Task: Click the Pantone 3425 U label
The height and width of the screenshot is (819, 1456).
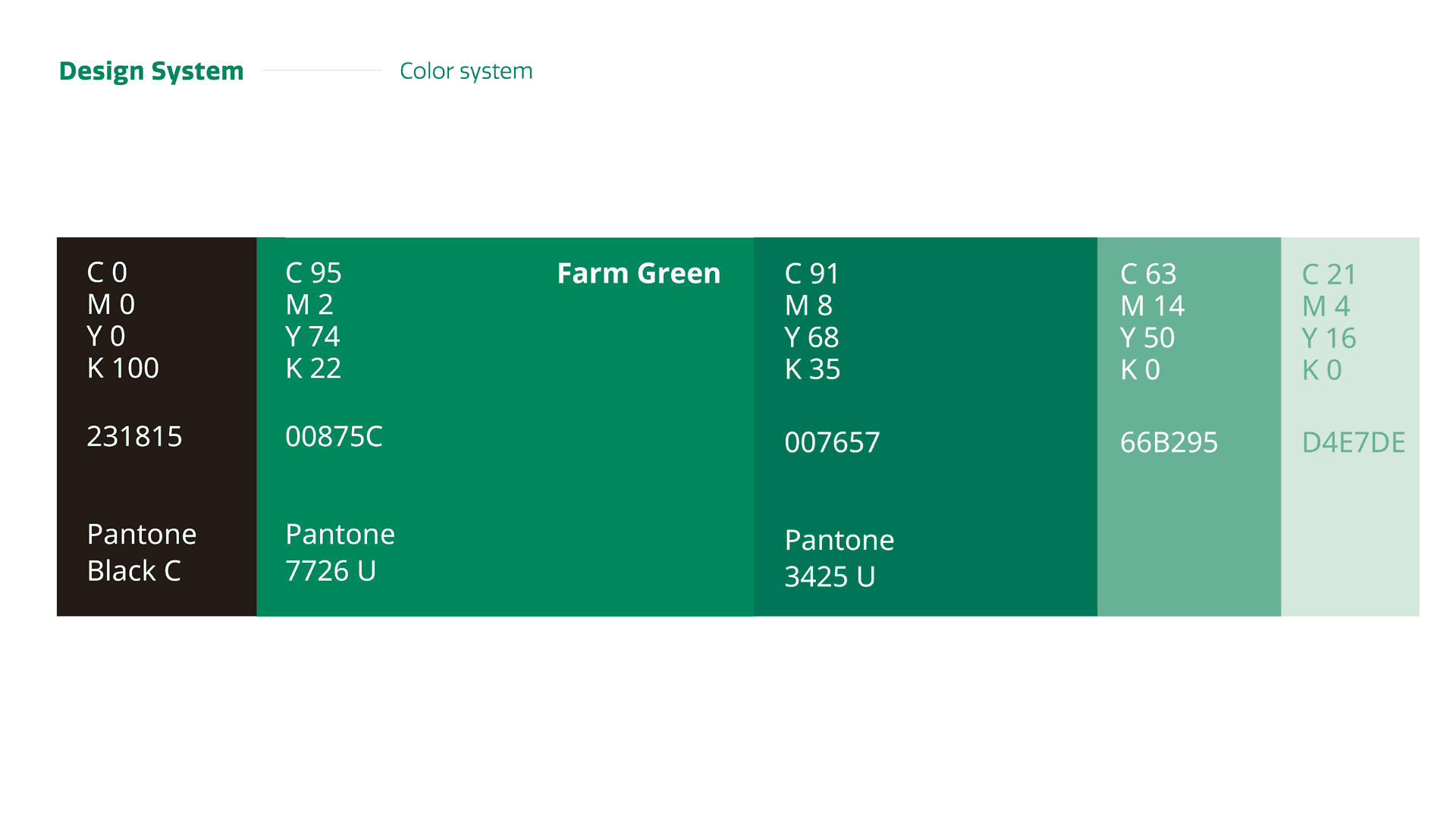Action: 839,558
